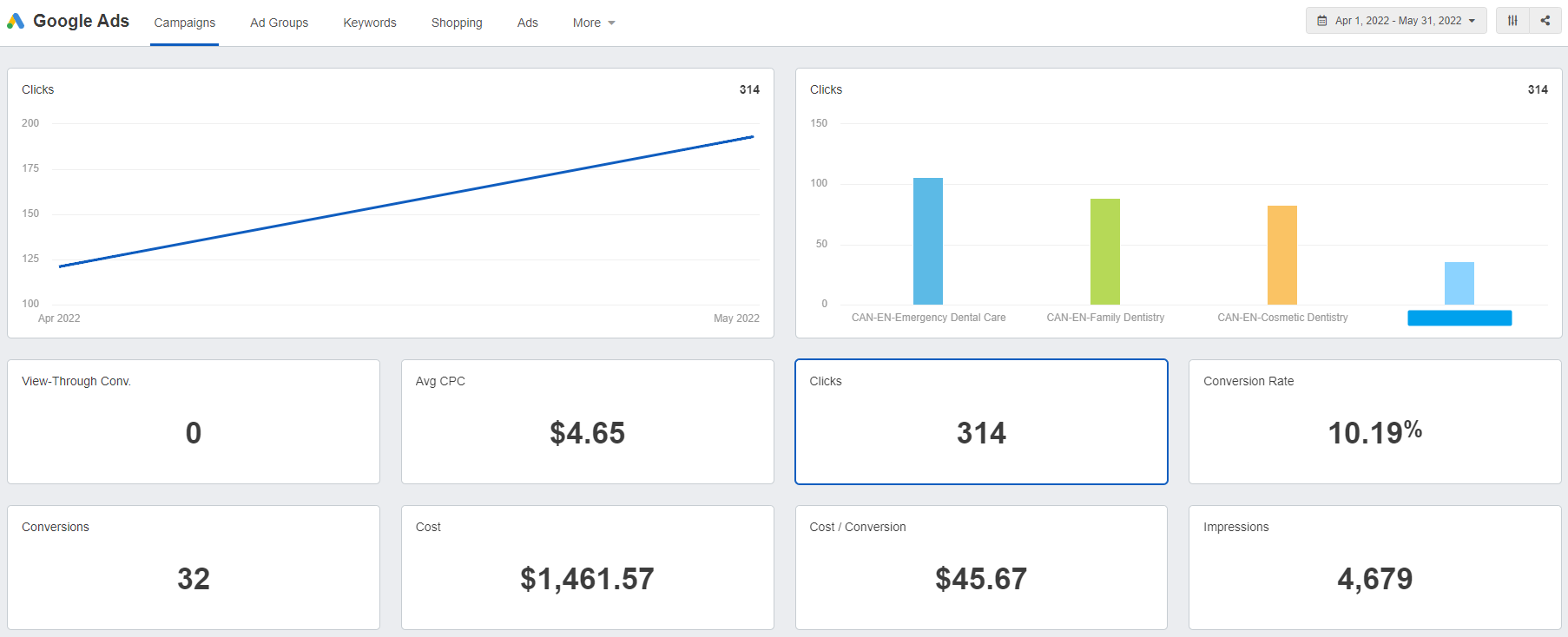This screenshot has width=1568, height=637.
Task: Select the Conversions stat card
Action: click(x=194, y=568)
